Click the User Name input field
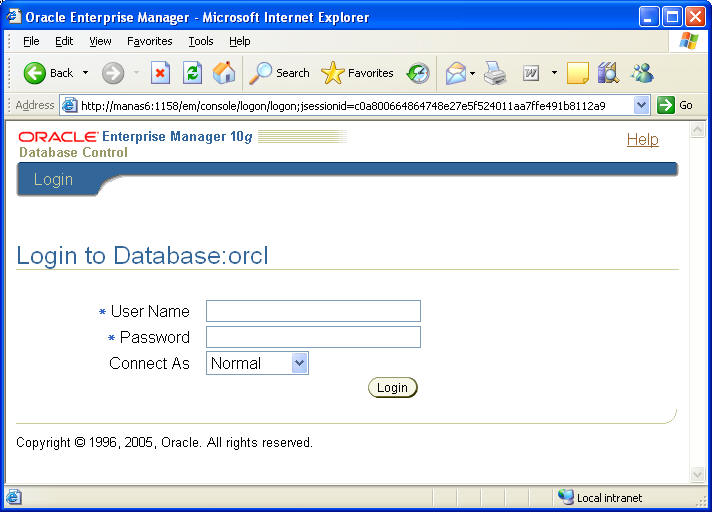712x512 pixels. click(x=313, y=311)
